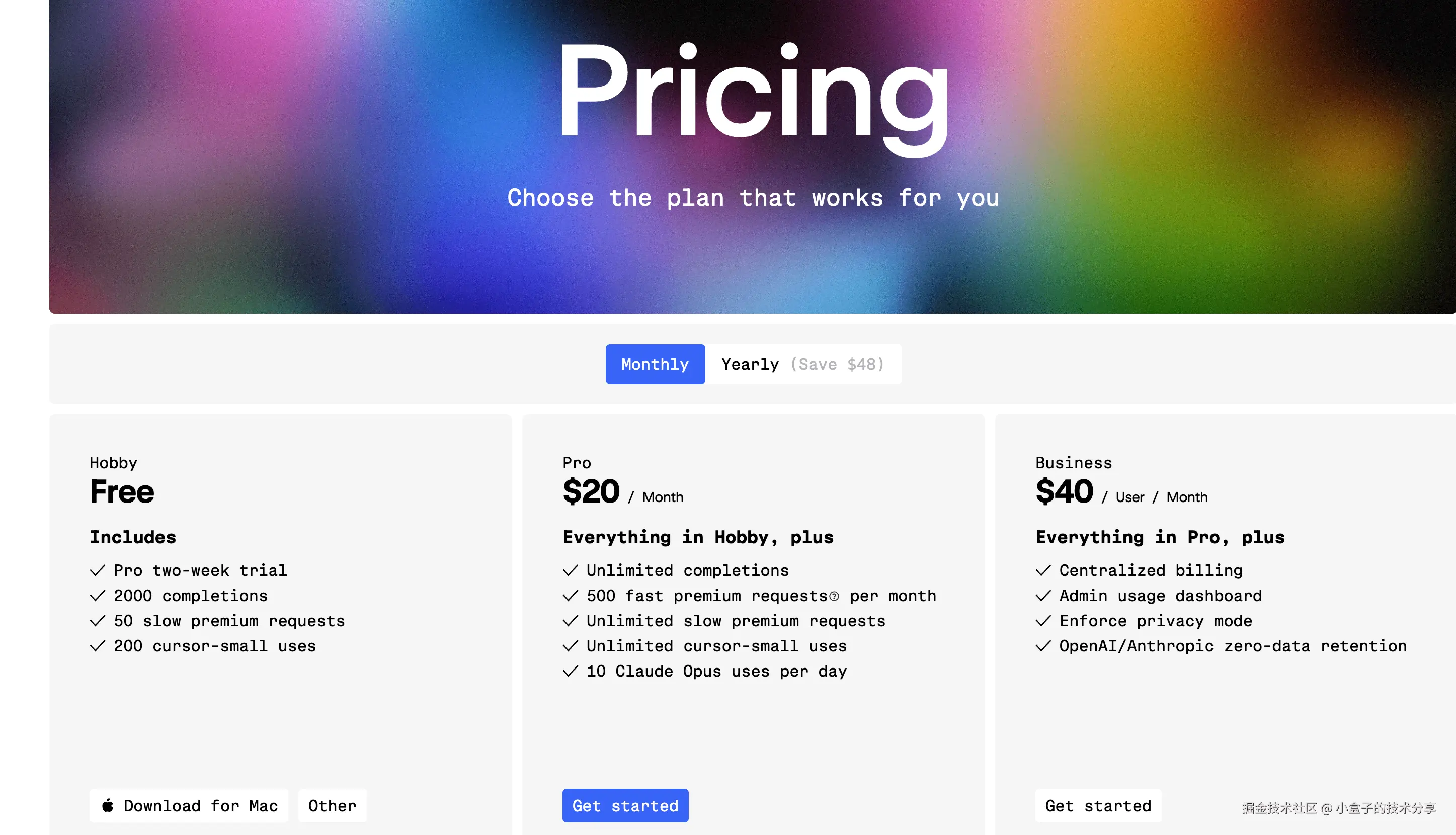The height and width of the screenshot is (835, 1456).
Task: Click the checkmark beside "Centralized billing"
Action: tap(1043, 570)
